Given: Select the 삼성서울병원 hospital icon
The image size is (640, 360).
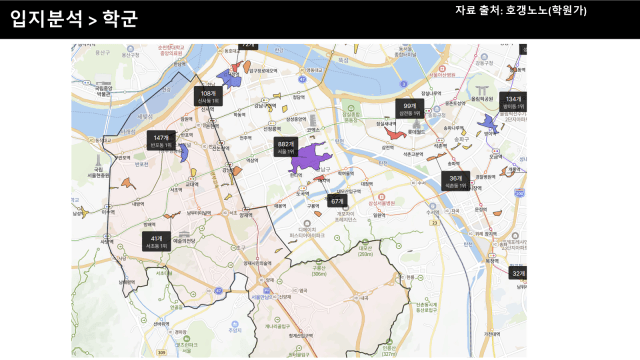Looking at the screenshot, I should (x=382, y=197).
